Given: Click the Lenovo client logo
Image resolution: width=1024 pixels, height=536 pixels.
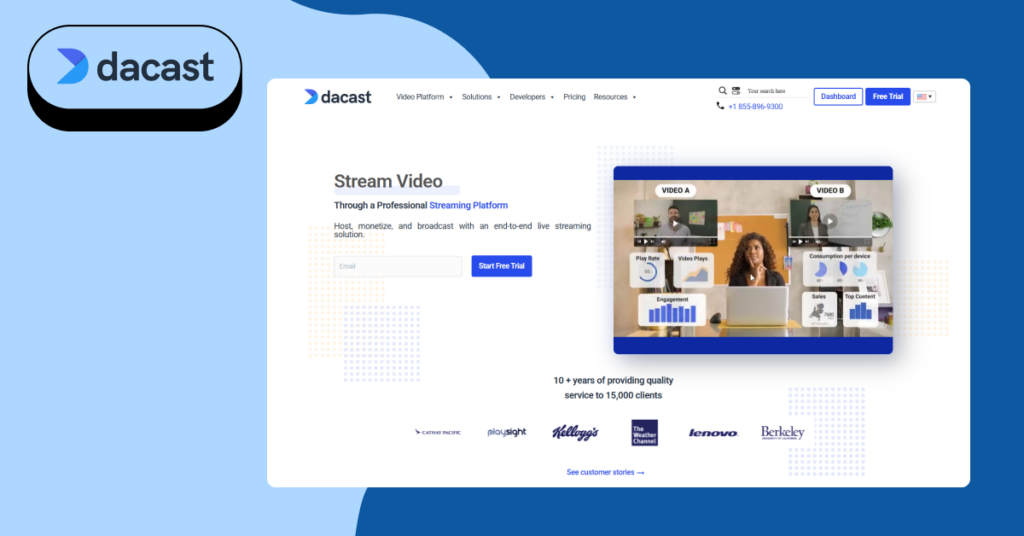Looking at the screenshot, I should click(x=713, y=433).
